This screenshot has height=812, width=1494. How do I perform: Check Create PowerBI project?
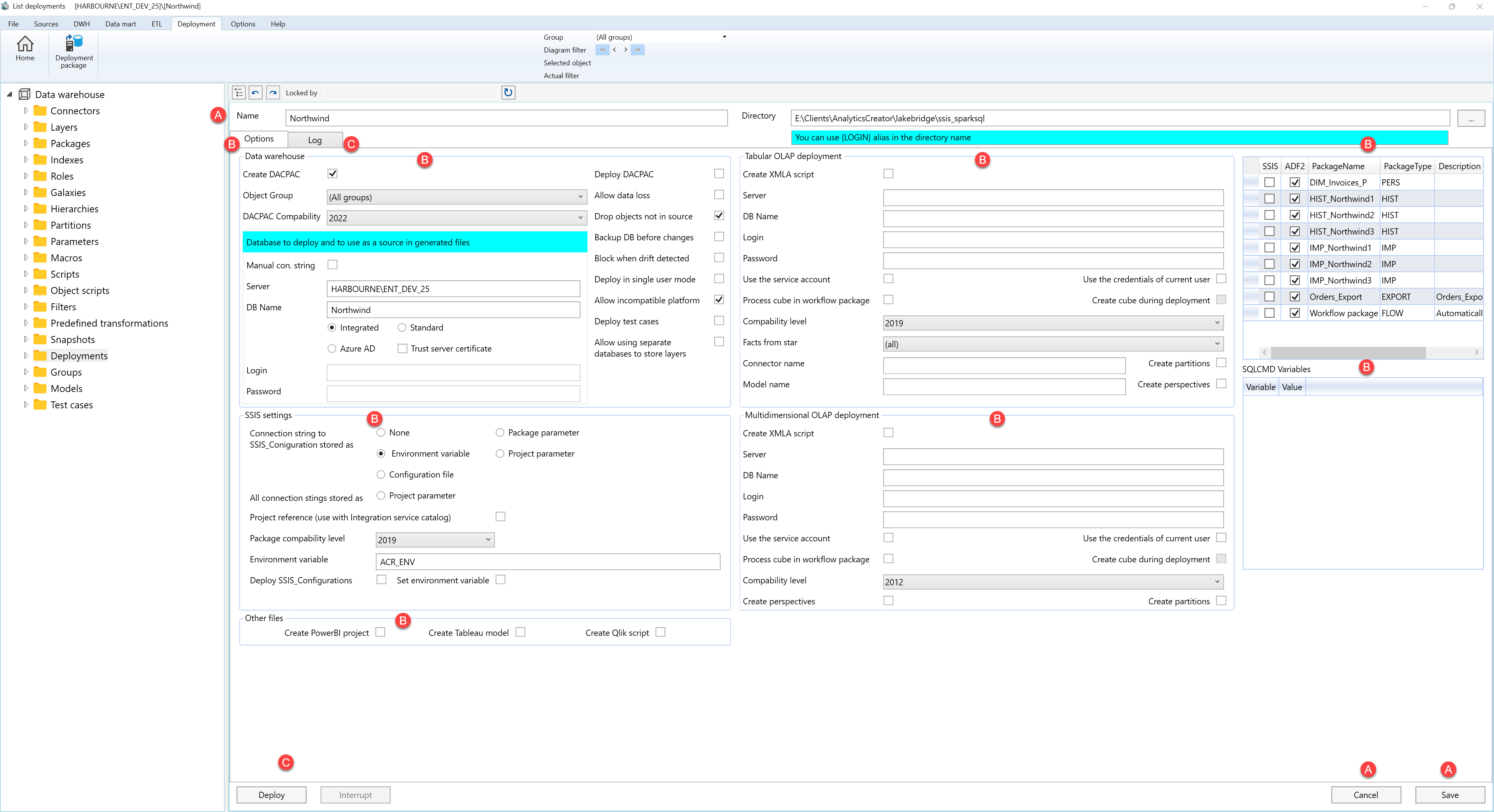381,632
